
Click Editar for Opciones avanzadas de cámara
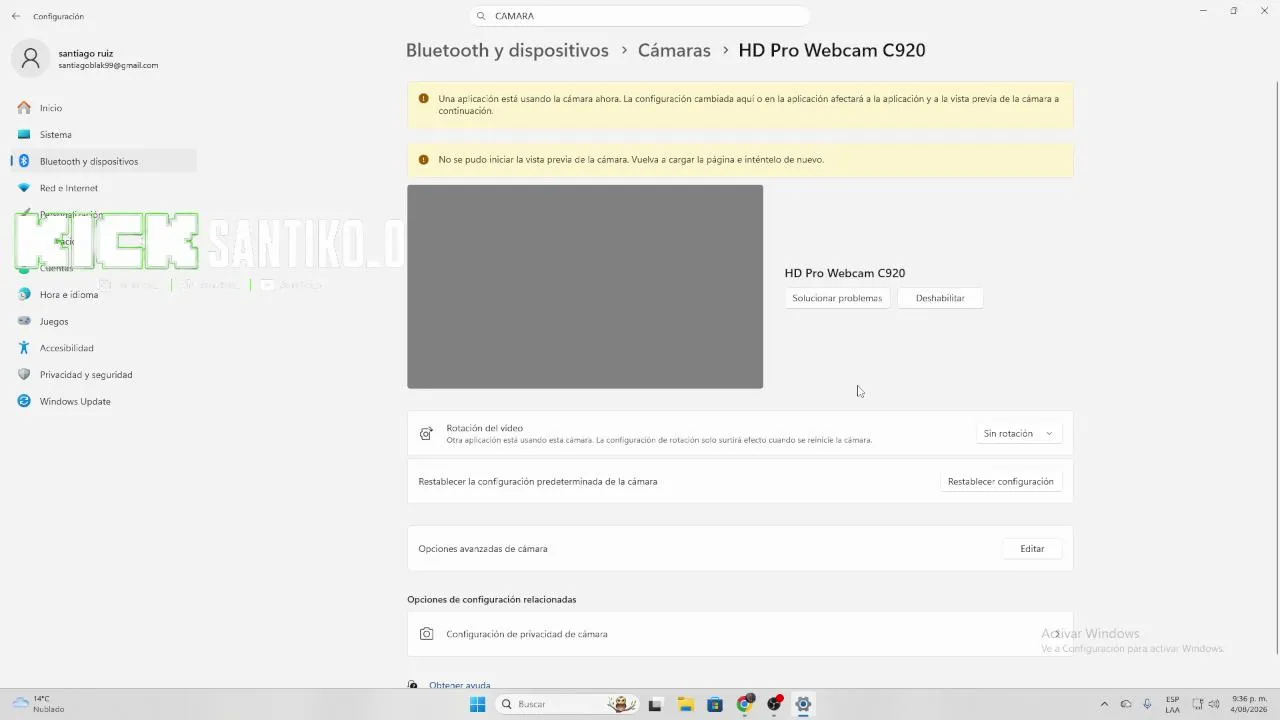1032,548
